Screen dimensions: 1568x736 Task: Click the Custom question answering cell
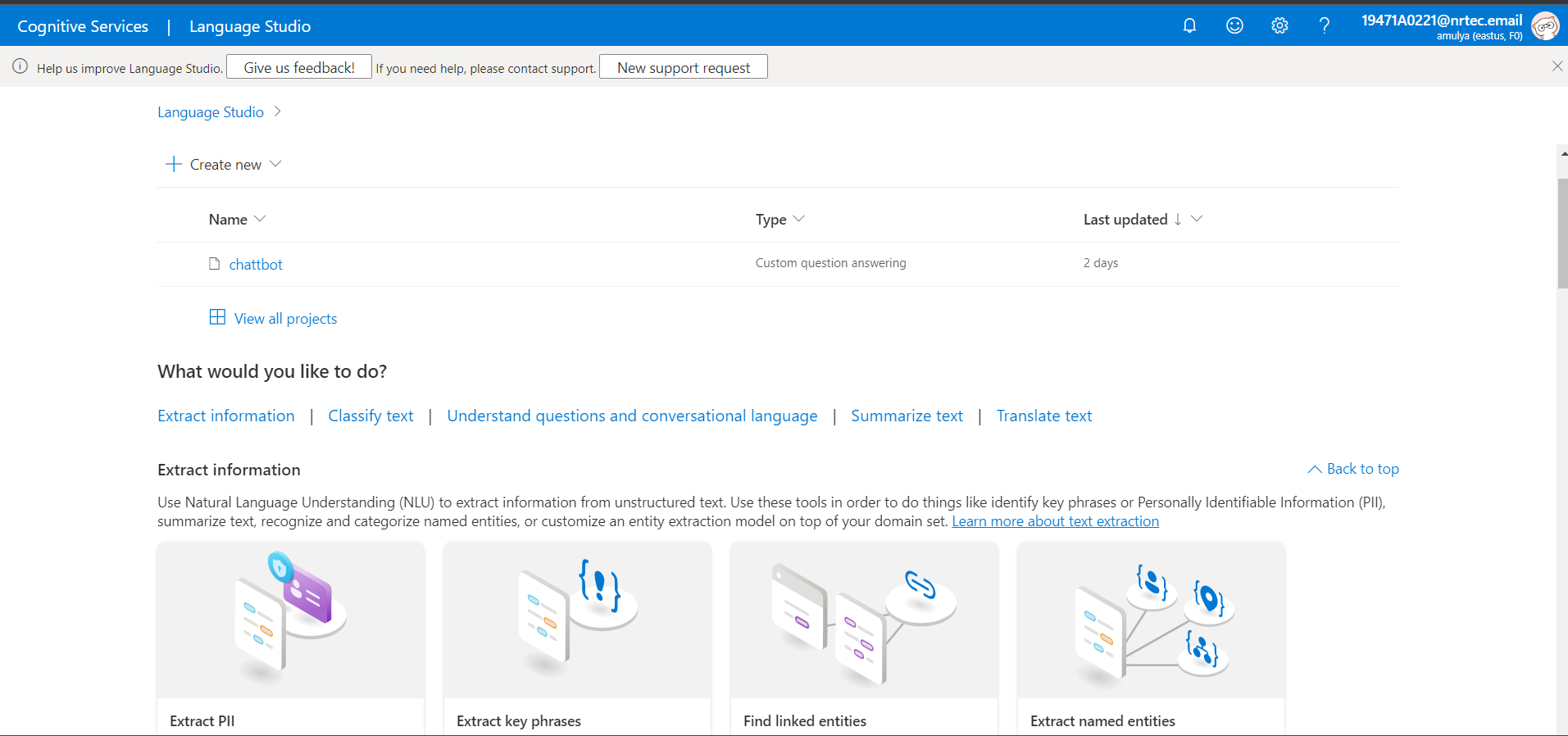point(830,263)
